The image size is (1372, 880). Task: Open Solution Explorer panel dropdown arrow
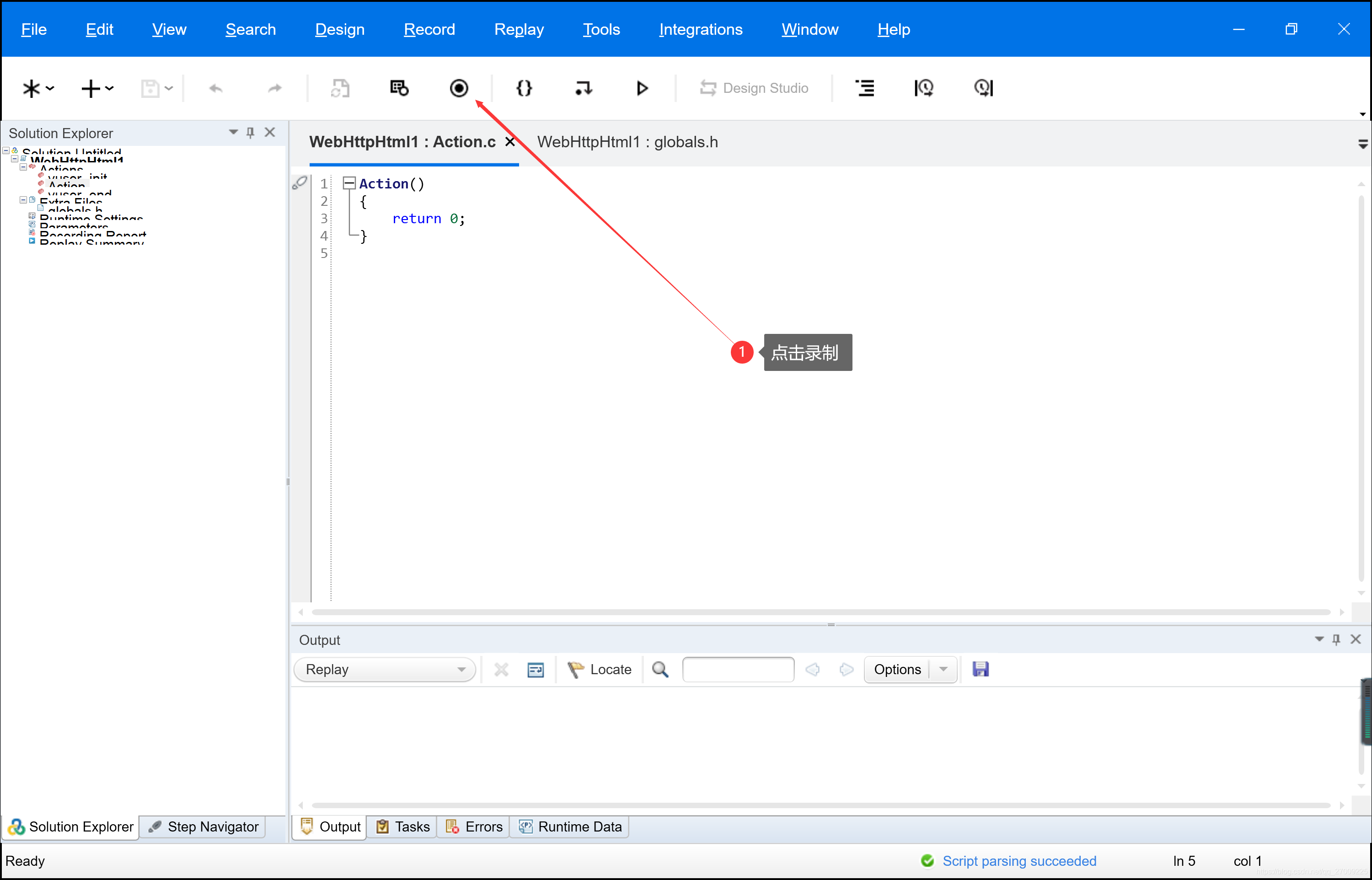(x=233, y=133)
